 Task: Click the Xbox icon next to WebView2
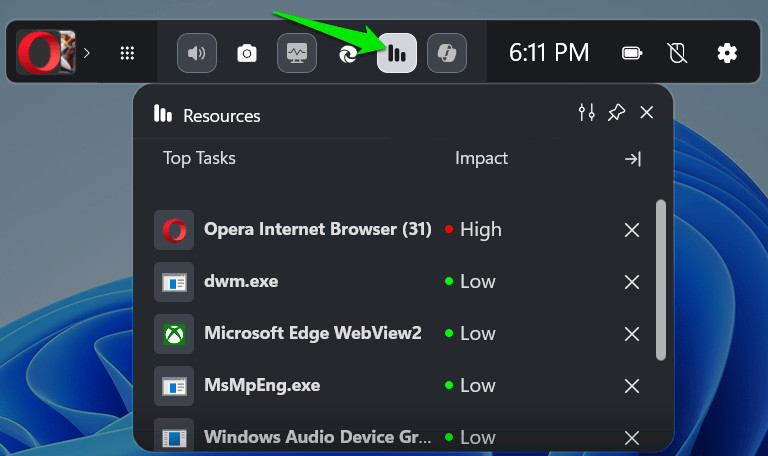pos(174,334)
